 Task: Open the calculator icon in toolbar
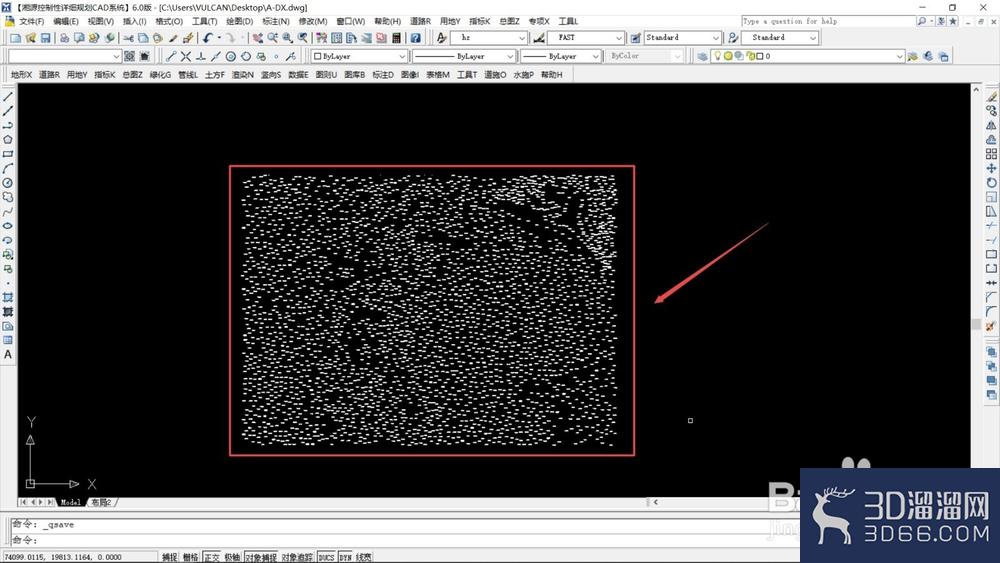point(397,38)
